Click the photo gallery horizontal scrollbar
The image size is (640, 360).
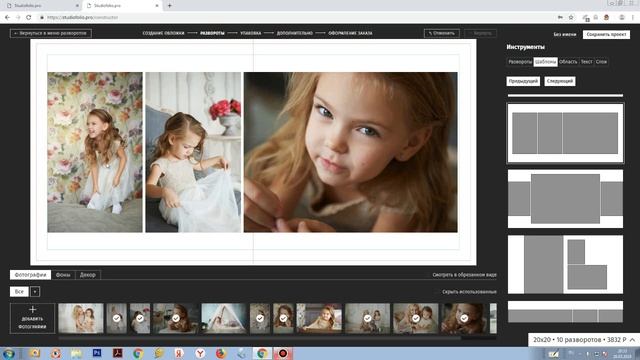coord(260,338)
